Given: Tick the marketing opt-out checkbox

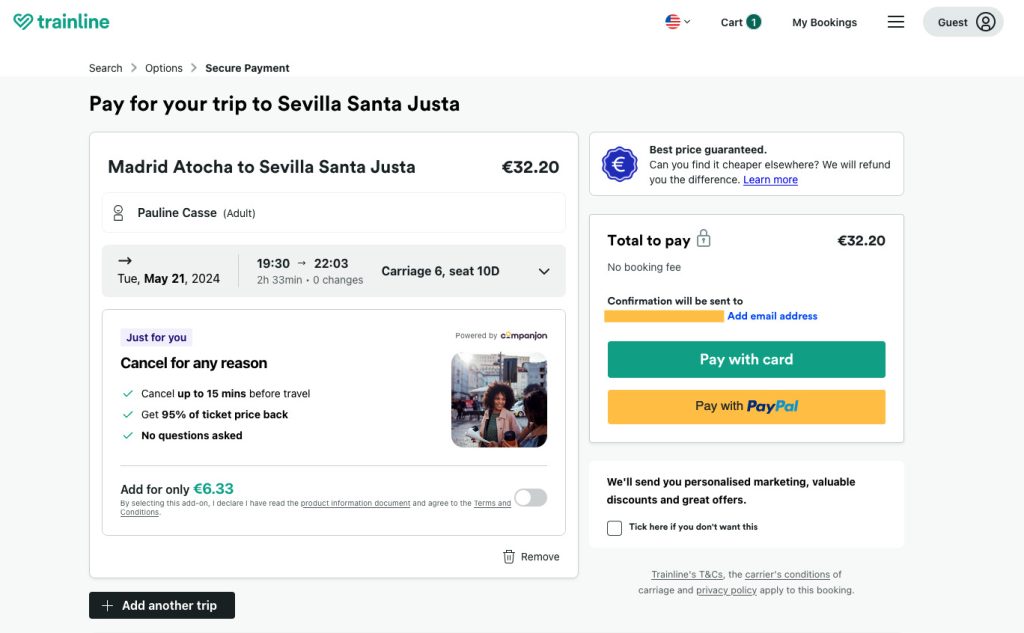Looking at the screenshot, I should [x=614, y=528].
